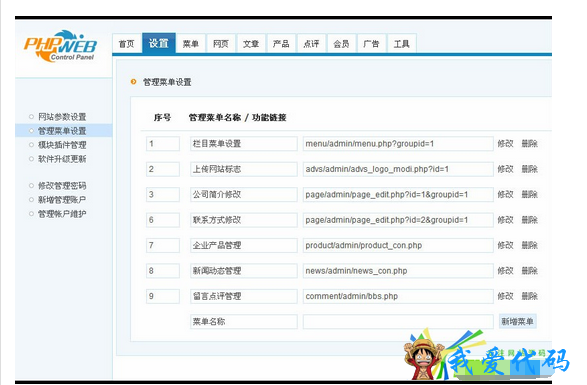Go to 管理帐户维护
This screenshot has height=385, width=587.
pos(62,214)
